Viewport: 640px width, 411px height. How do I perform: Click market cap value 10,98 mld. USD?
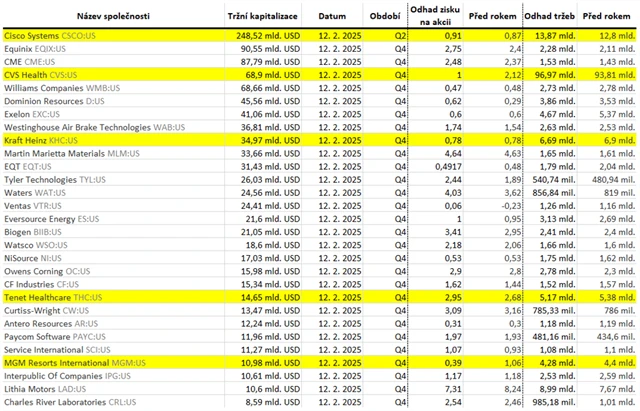(x=270, y=363)
